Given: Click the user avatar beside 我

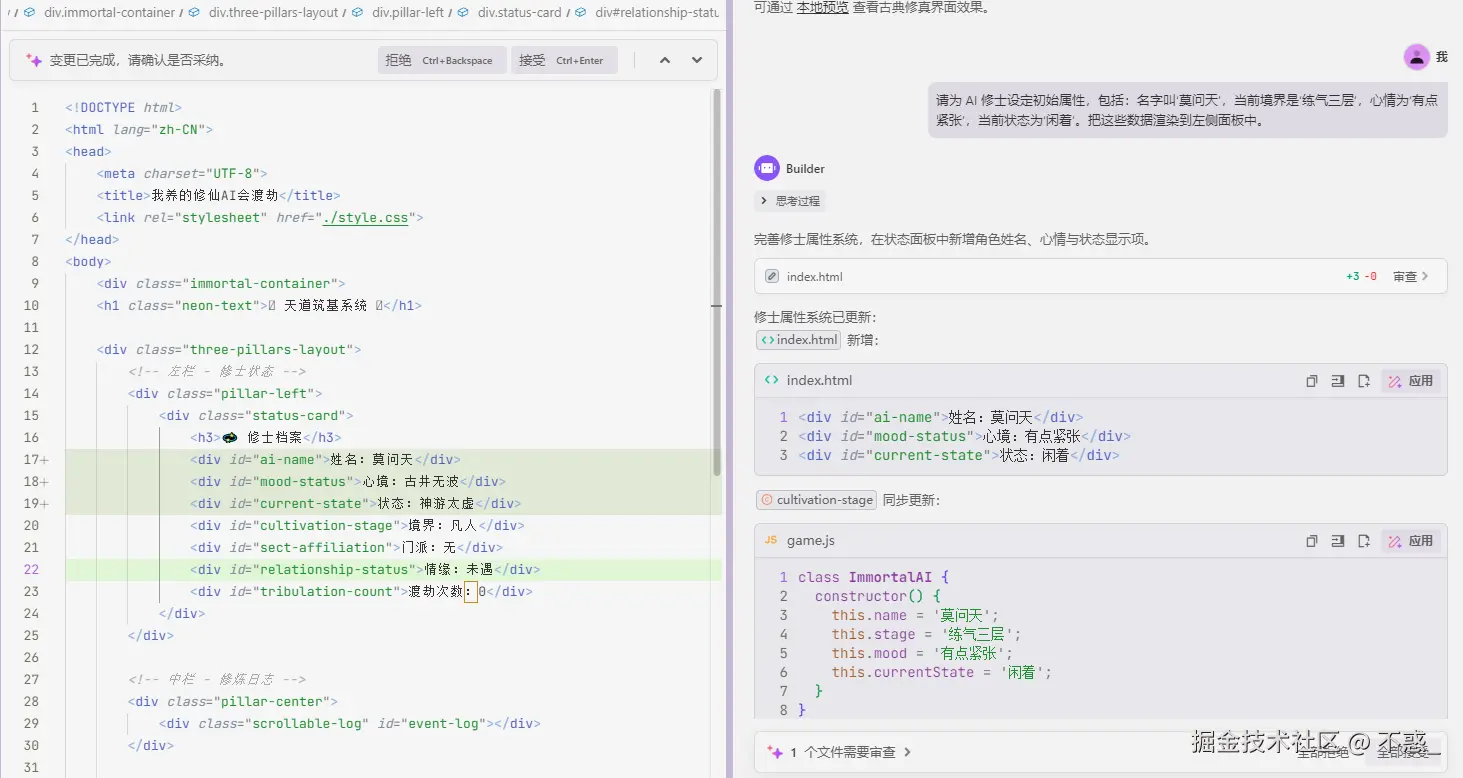Looking at the screenshot, I should 1416,57.
